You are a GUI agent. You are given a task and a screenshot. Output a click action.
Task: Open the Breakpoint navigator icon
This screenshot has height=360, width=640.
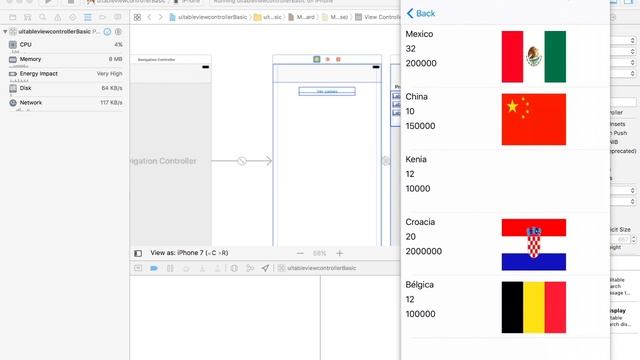pos(102,17)
